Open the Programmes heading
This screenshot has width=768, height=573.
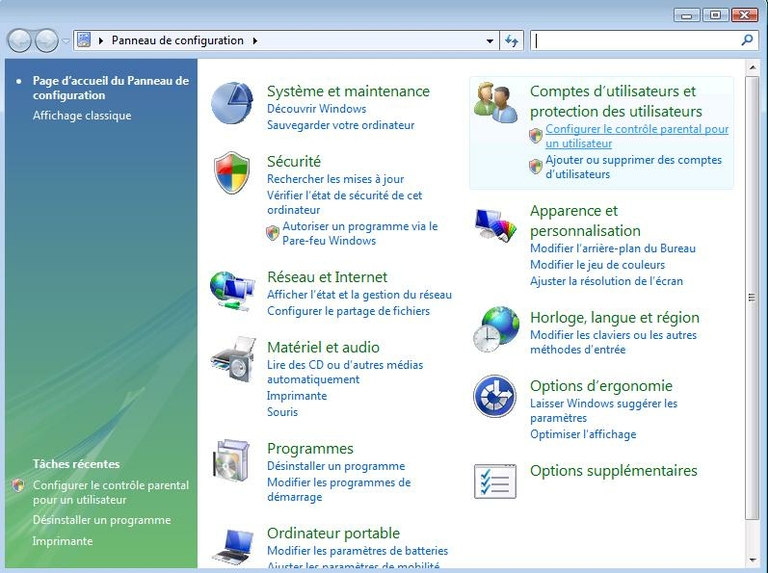tap(310, 449)
